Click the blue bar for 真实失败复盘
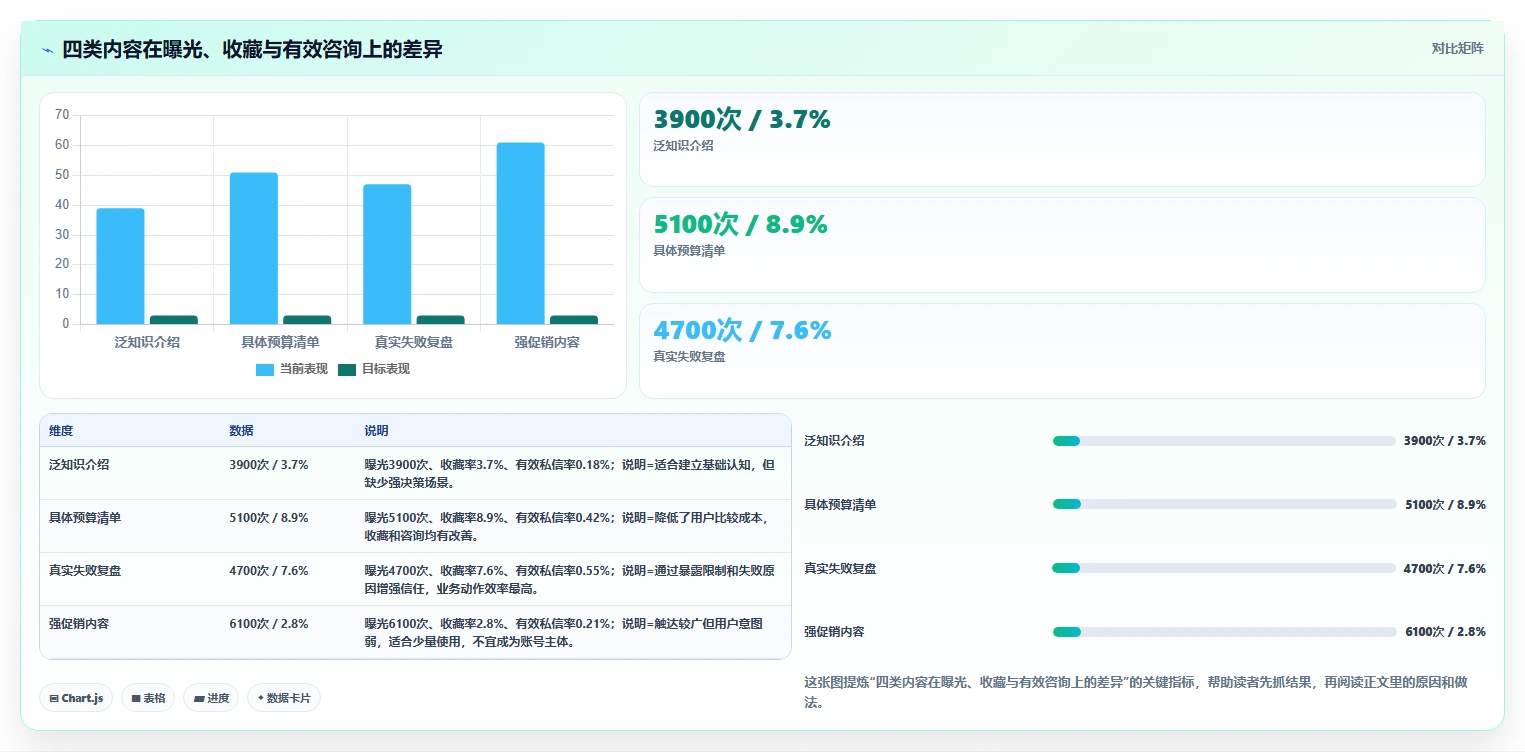This screenshot has height=752, width=1525. click(x=387, y=254)
